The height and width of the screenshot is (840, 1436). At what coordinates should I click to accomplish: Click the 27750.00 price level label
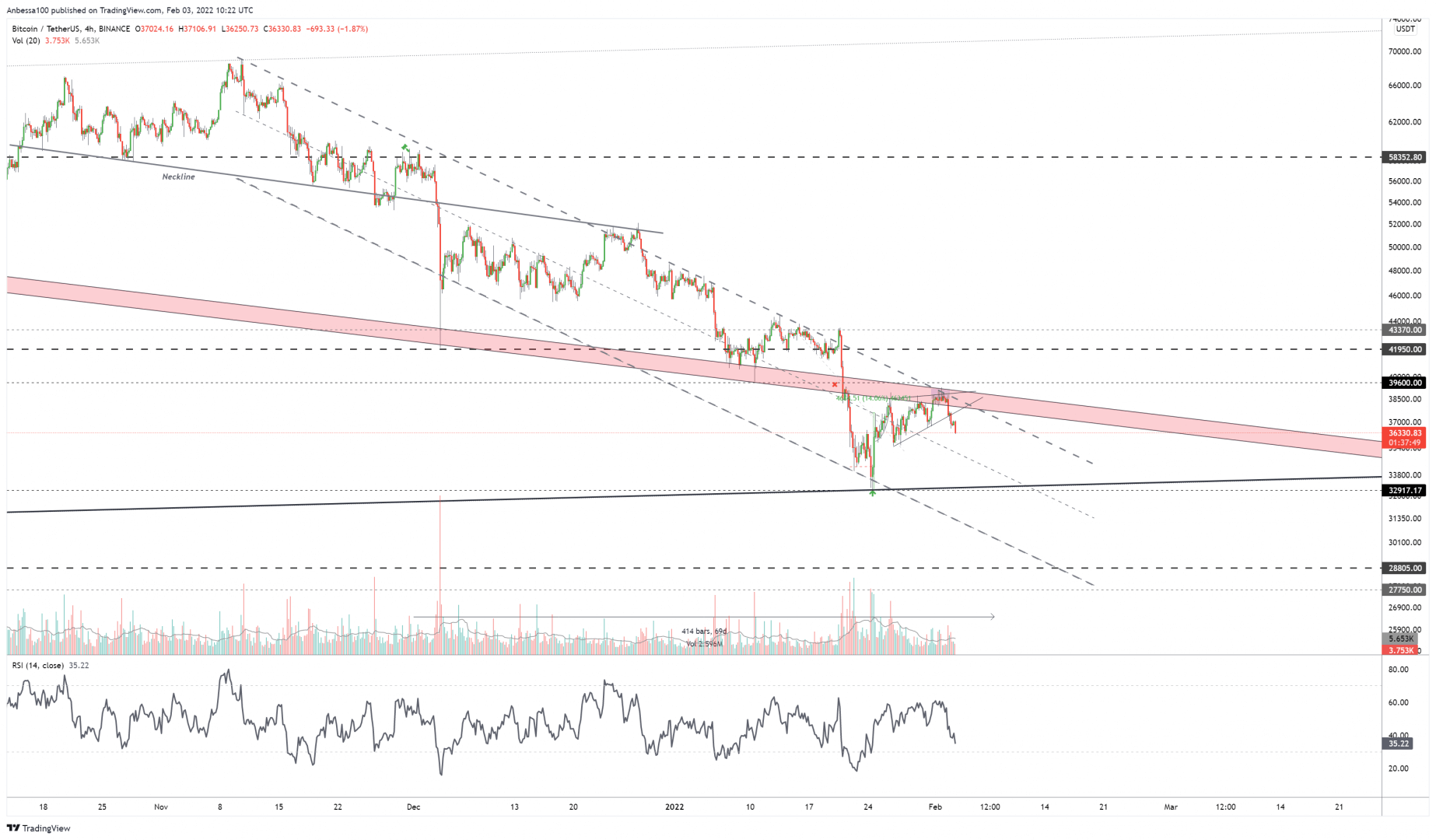tap(1406, 590)
